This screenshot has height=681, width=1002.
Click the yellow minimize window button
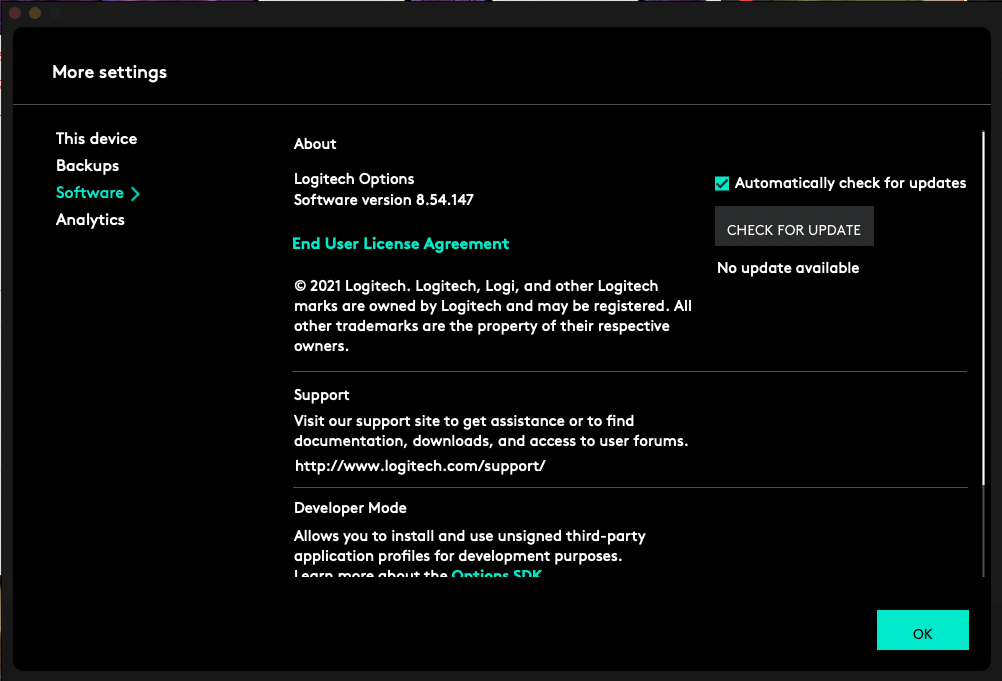tap(35, 13)
